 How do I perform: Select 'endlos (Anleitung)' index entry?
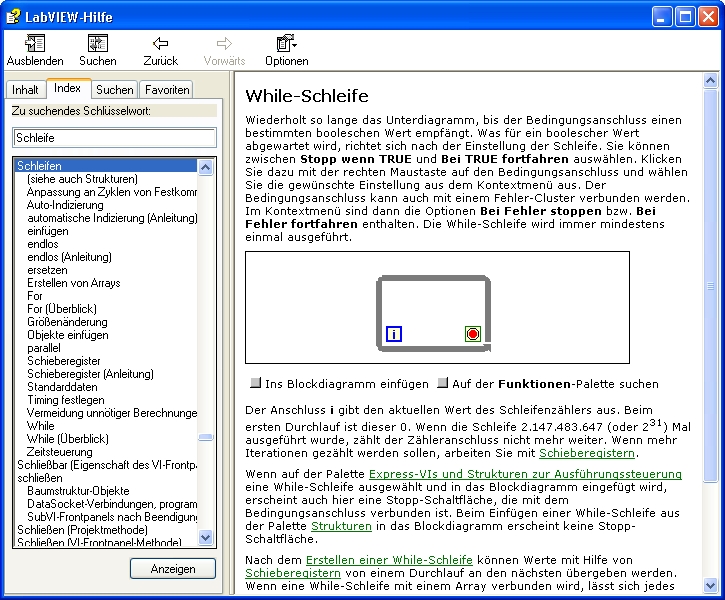(69, 257)
